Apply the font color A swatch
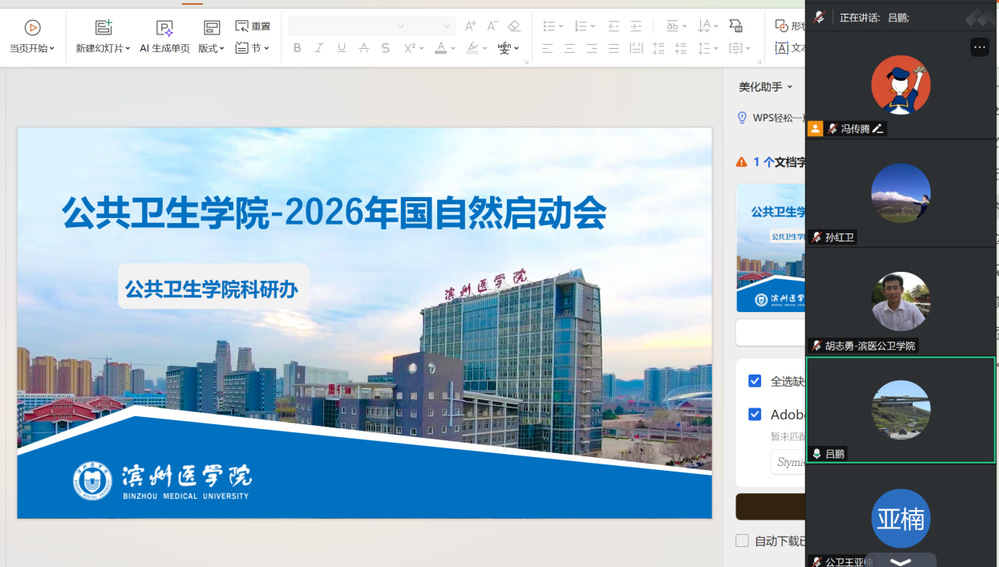This screenshot has width=999, height=567. point(441,48)
